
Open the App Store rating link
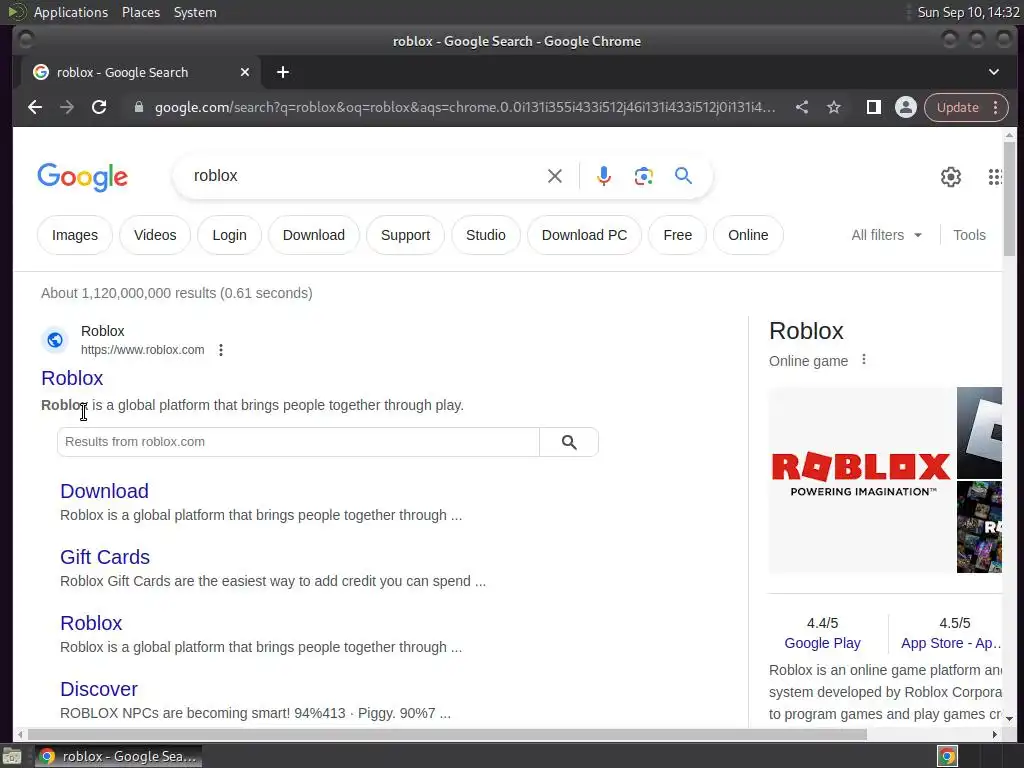[951, 643]
